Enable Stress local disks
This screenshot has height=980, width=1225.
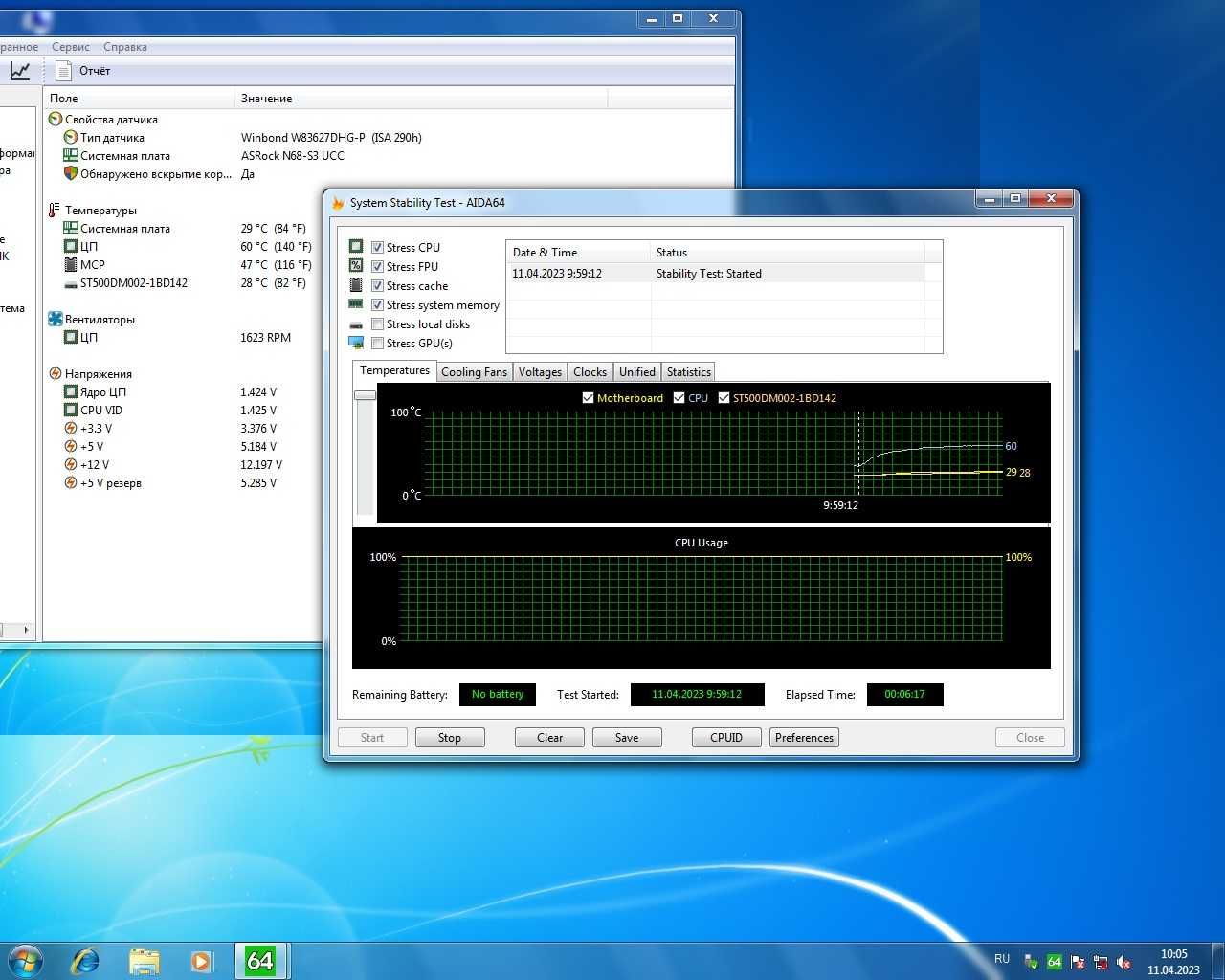[377, 323]
